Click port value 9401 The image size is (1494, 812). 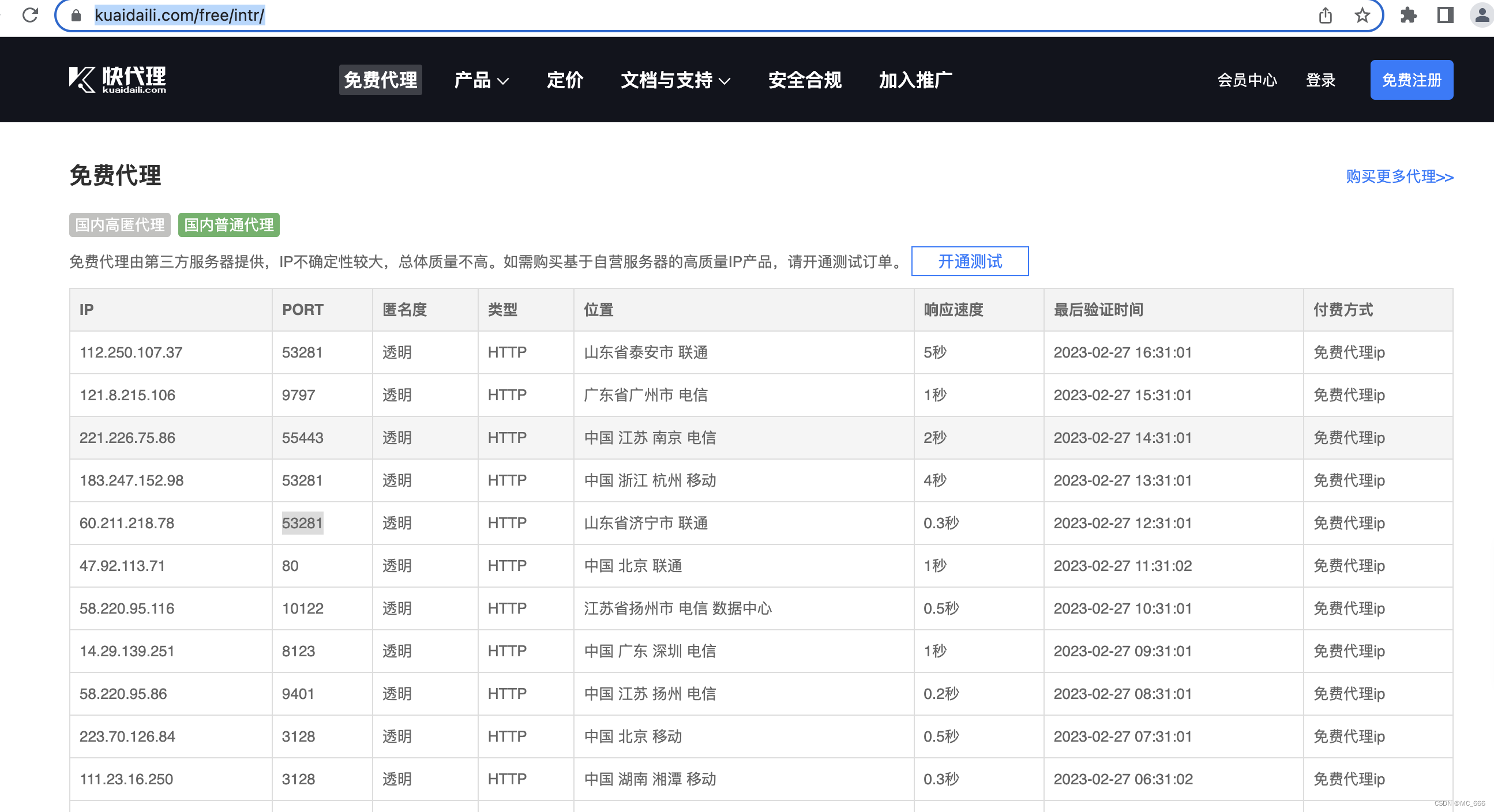click(298, 694)
